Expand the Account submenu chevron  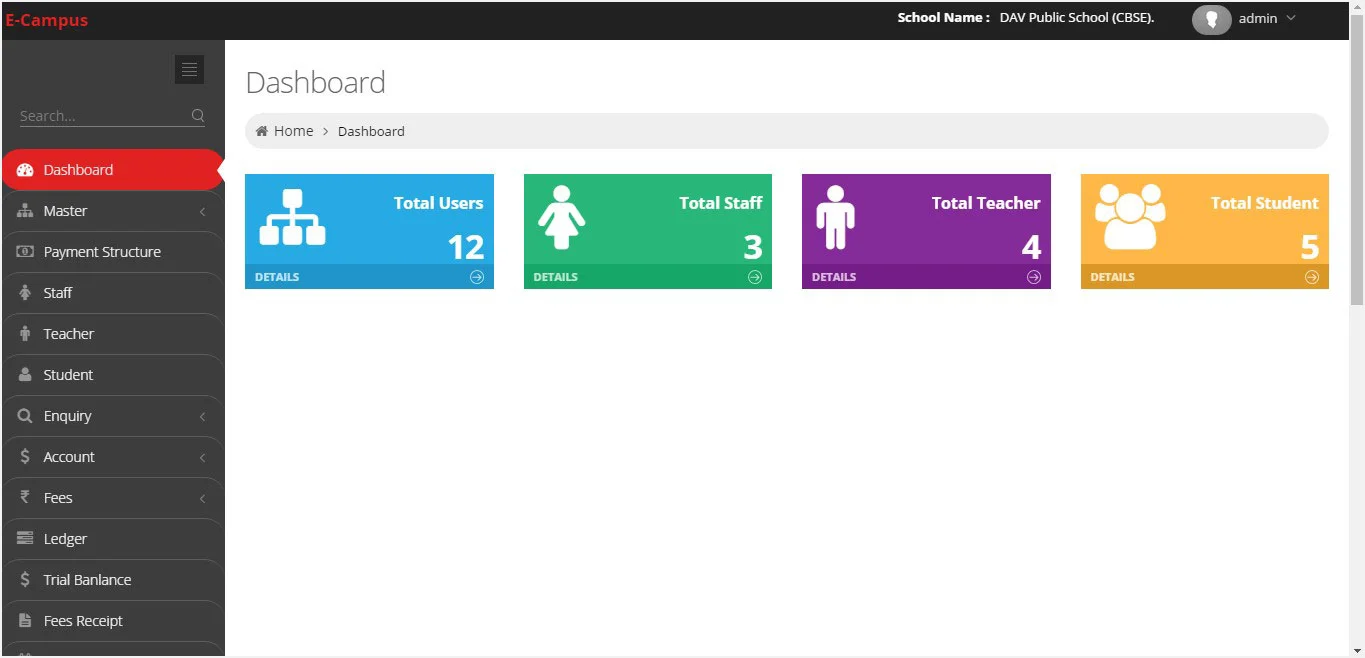[x=203, y=458]
